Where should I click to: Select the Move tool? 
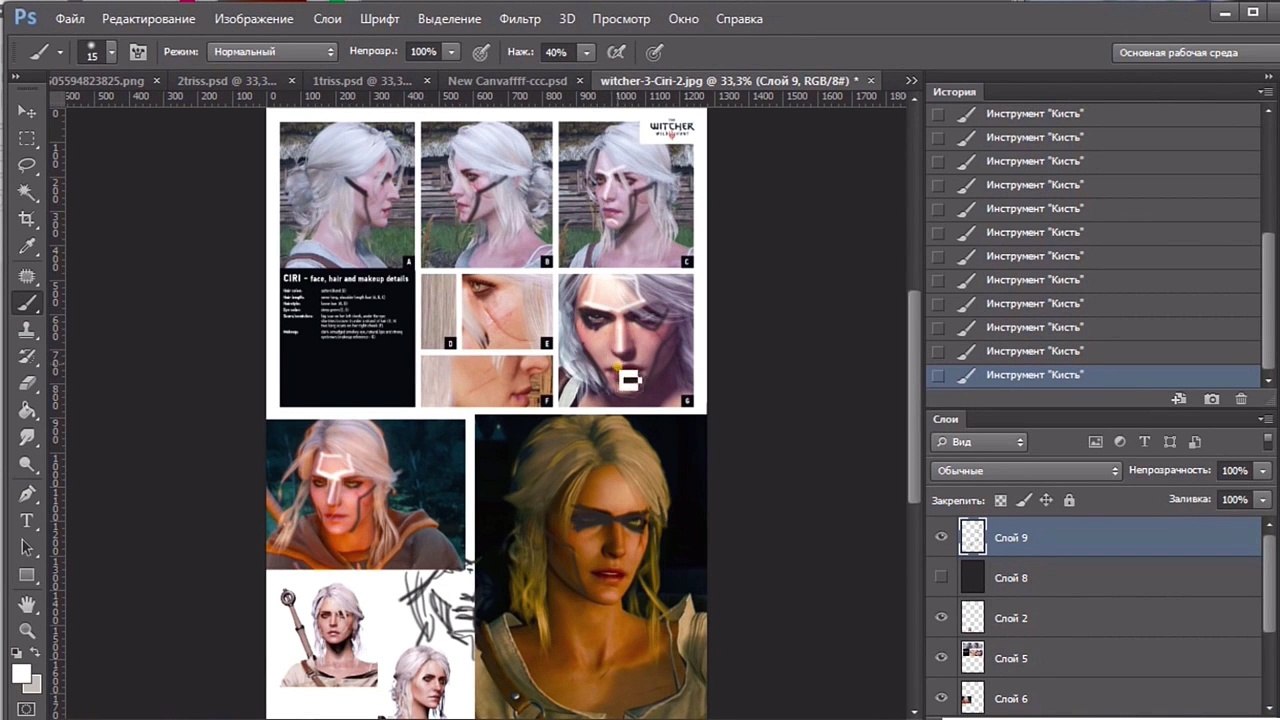click(27, 111)
